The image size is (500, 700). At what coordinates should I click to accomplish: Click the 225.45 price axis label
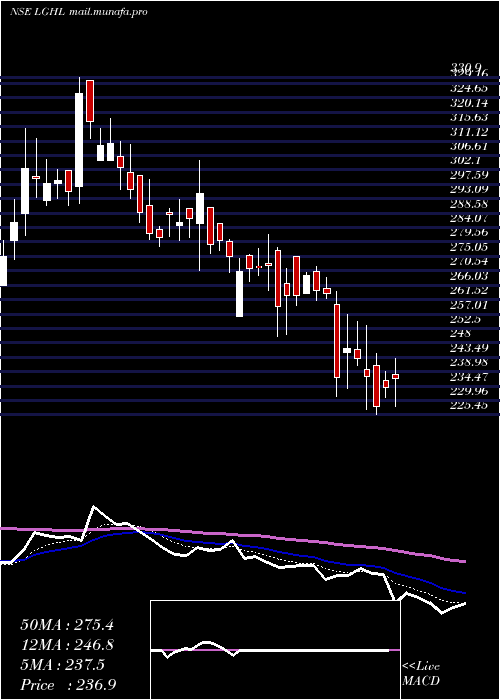tap(470, 405)
